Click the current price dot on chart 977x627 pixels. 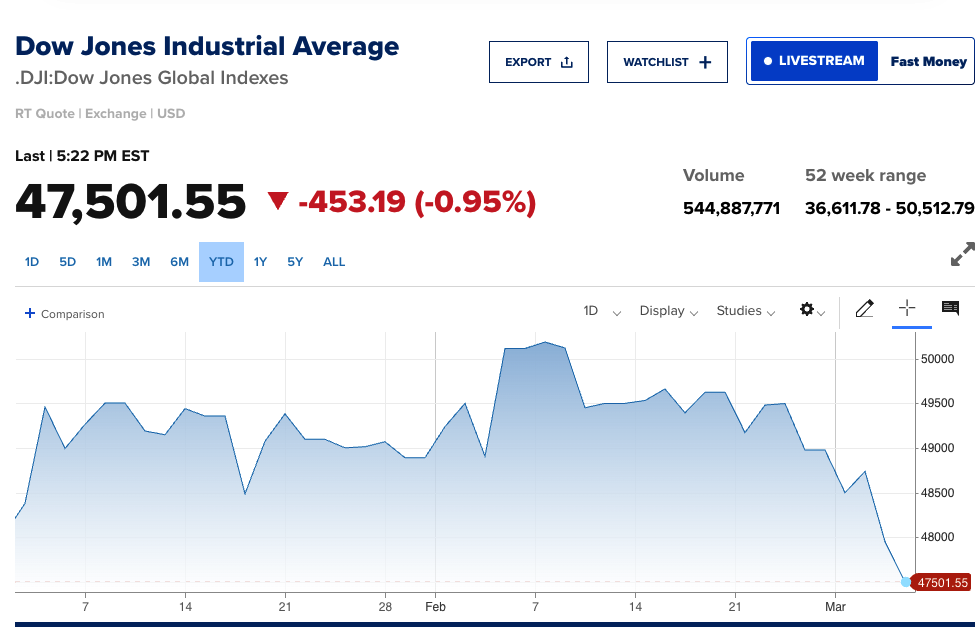[906, 582]
